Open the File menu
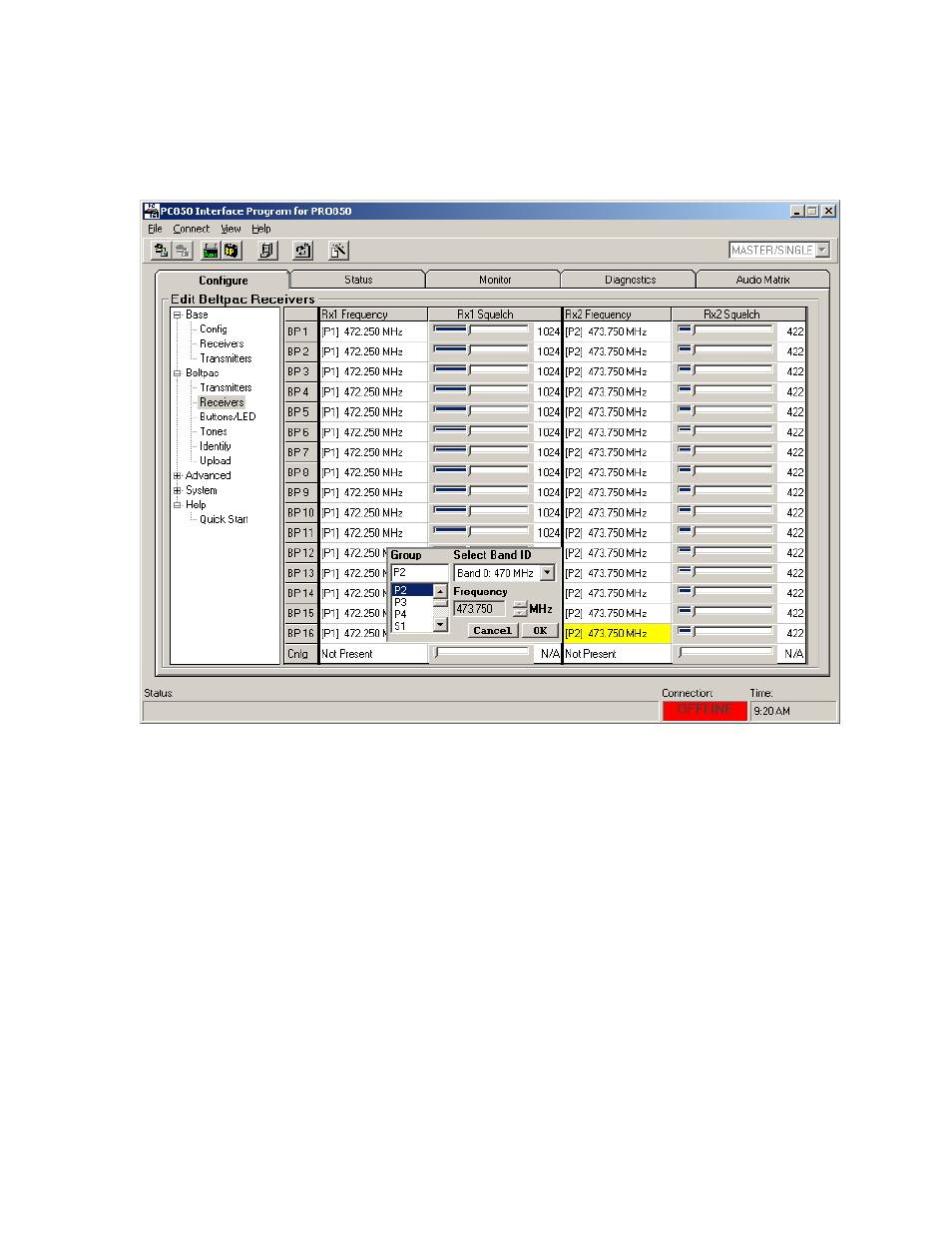This screenshot has height=1233, width=952. coord(155,229)
